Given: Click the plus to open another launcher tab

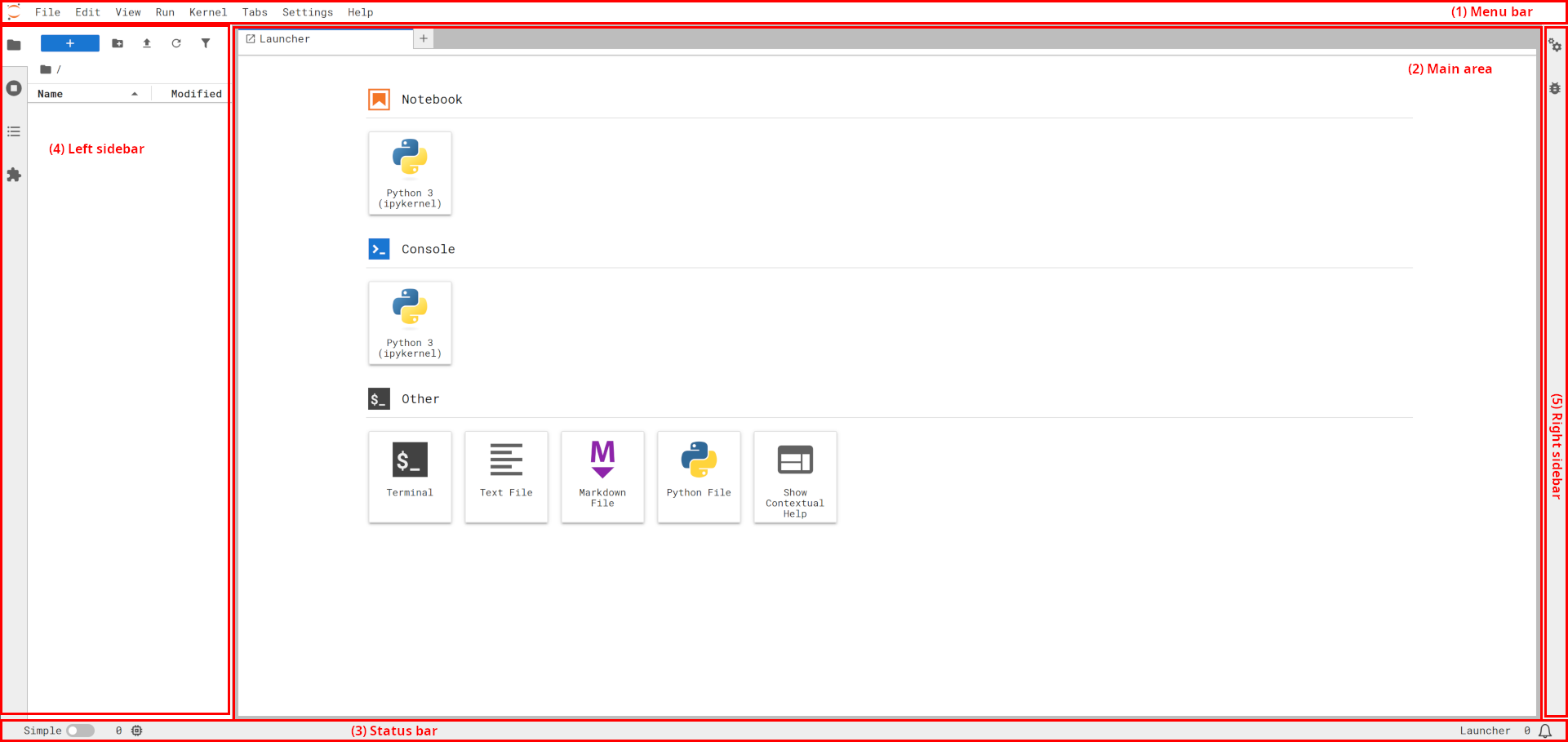Looking at the screenshot, I should click(423, 38).
